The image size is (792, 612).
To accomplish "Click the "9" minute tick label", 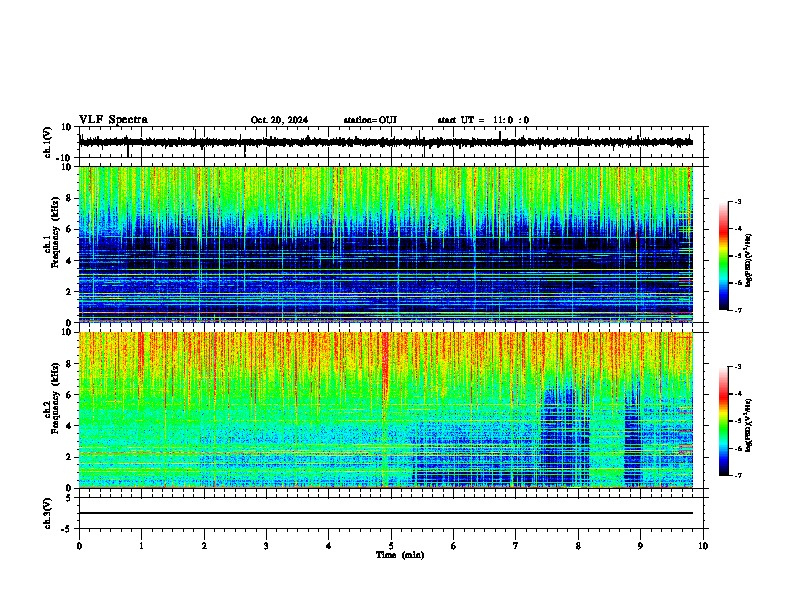I will point(640,546).
